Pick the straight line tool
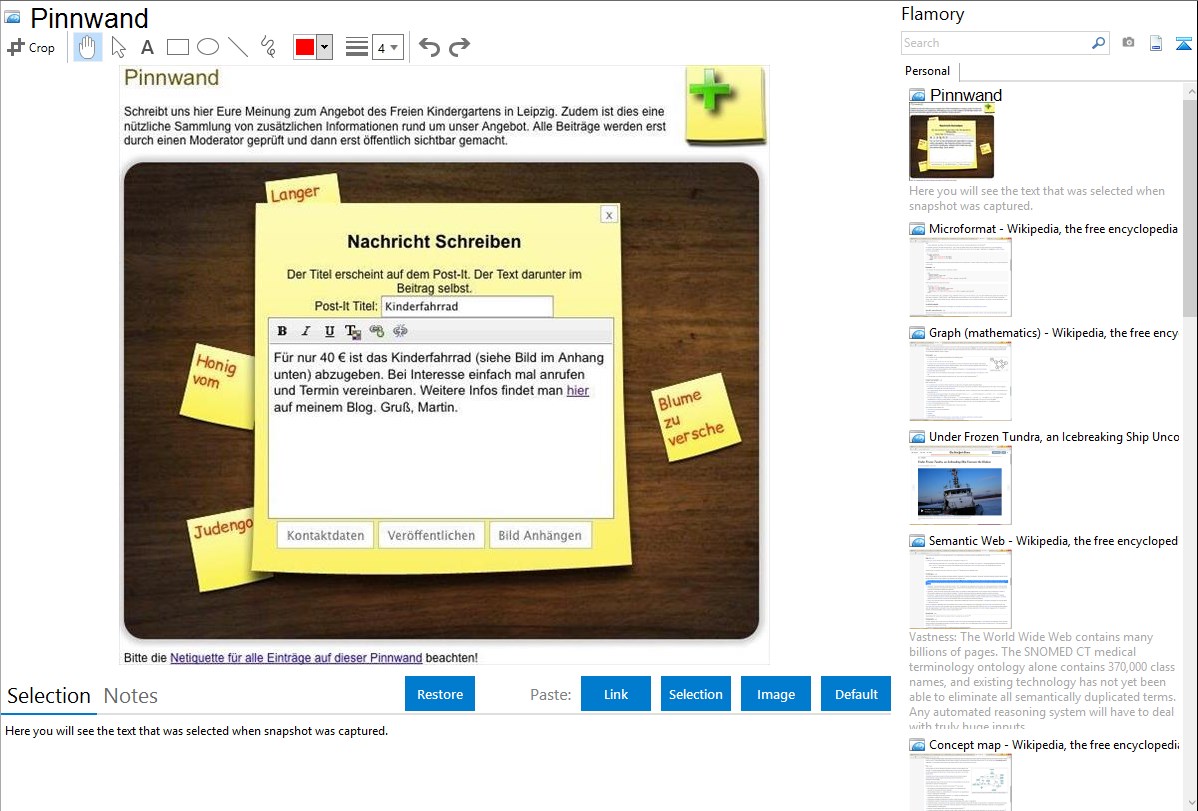This screenshot has height=811, width=1198. [x=238, y=47]
